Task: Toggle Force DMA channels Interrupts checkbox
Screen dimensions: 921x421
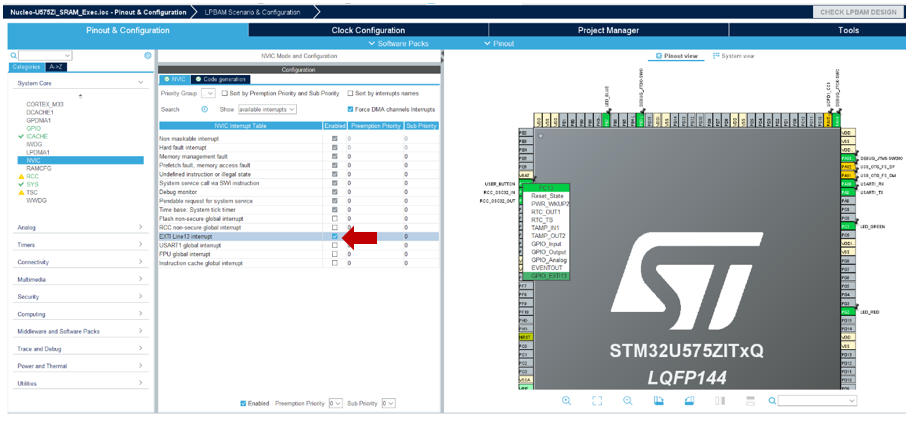Action: 350,109
